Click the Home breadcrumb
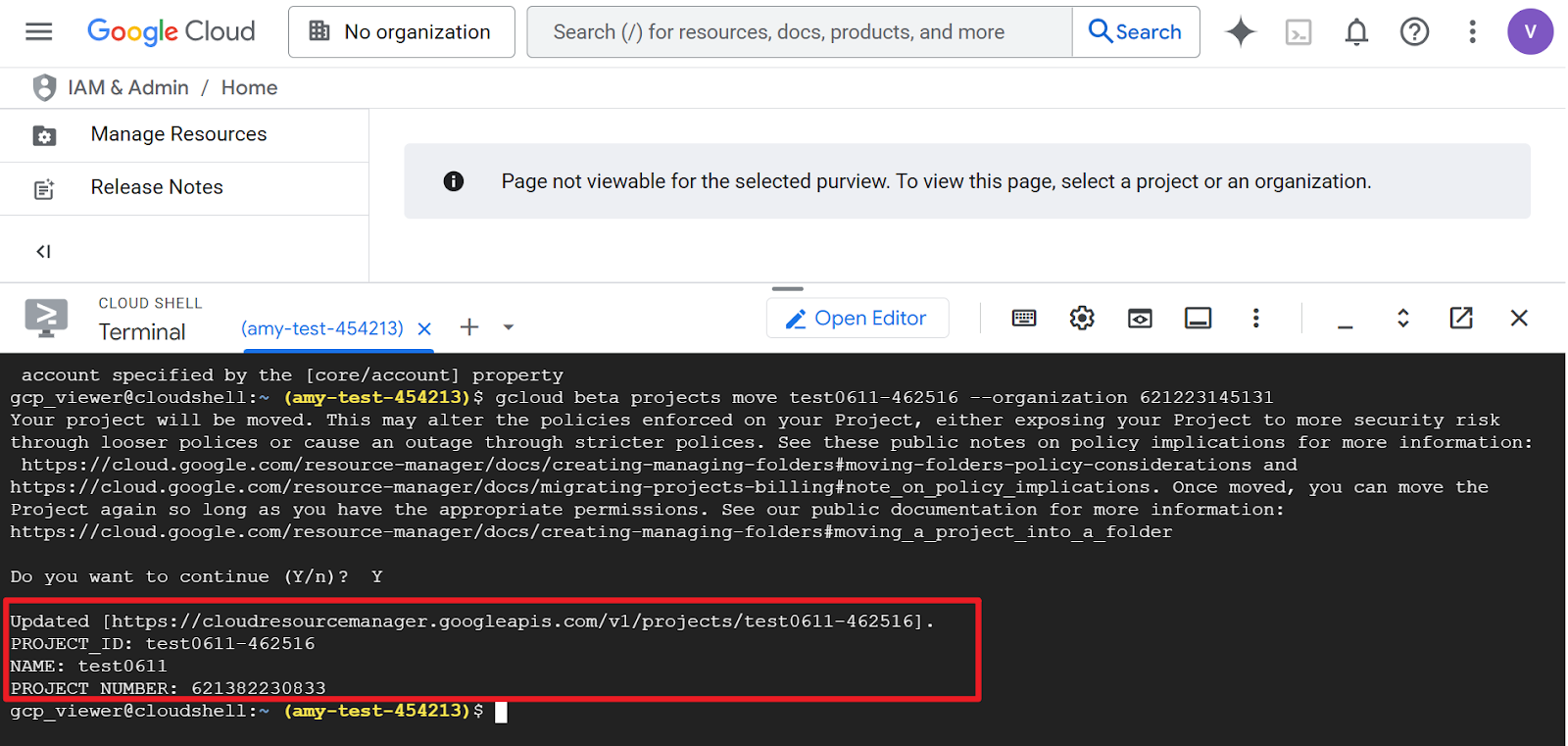The height and width of the screenshot is (746, 1568). point(250,88)
